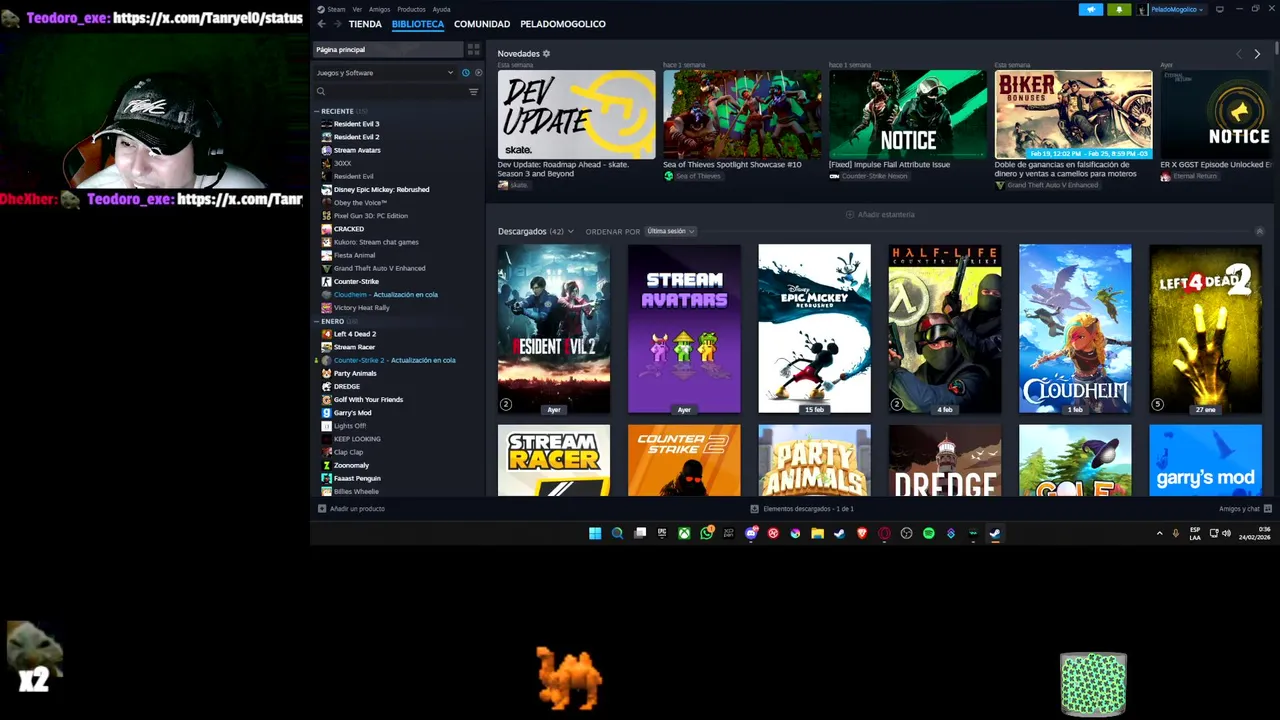Click the Steam logo icon in menu bar
1280x720 pixels.
click(321, 9)
